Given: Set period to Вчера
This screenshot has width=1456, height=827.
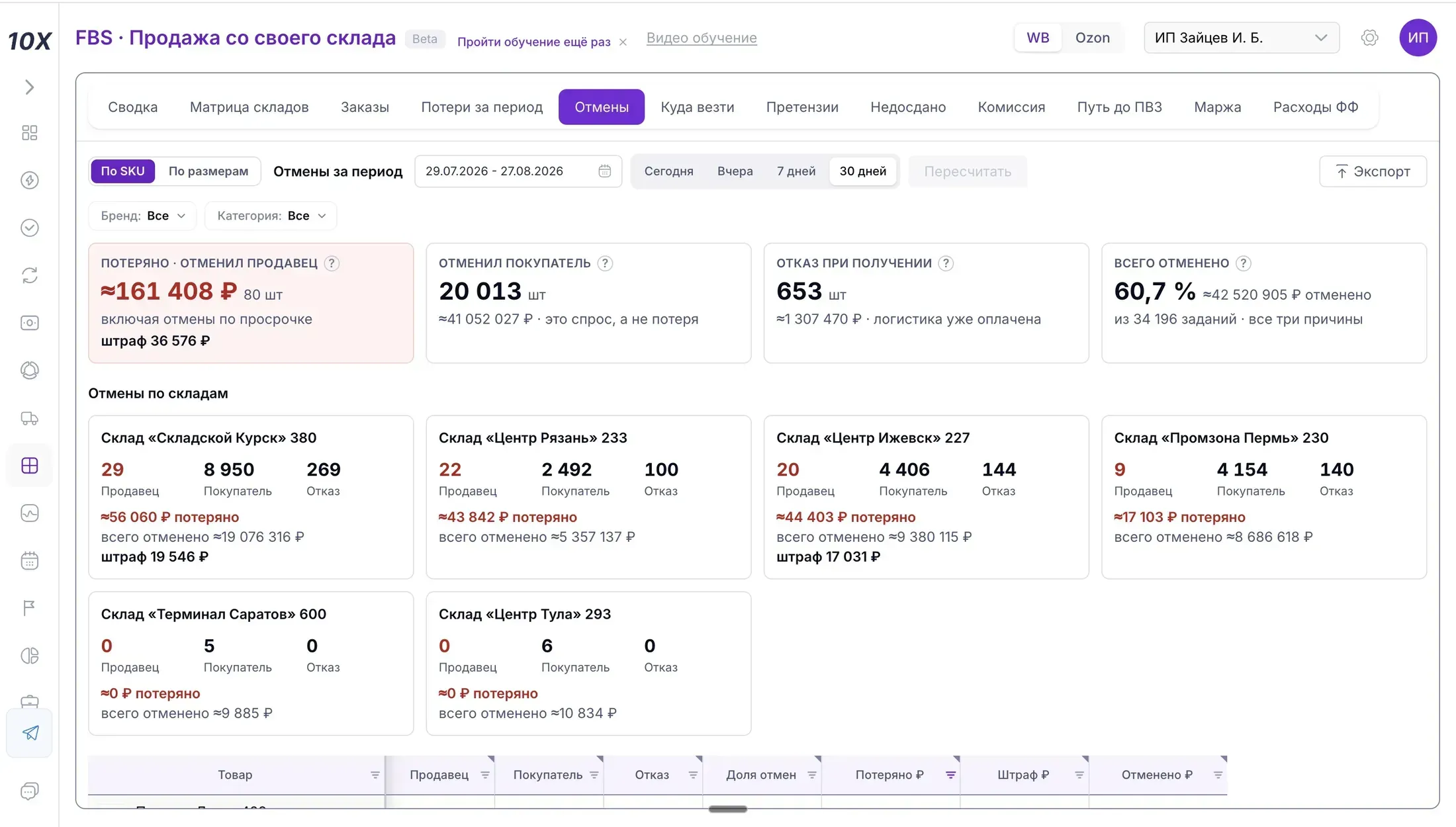Looking at the screenshot, I should click(735, 171).
